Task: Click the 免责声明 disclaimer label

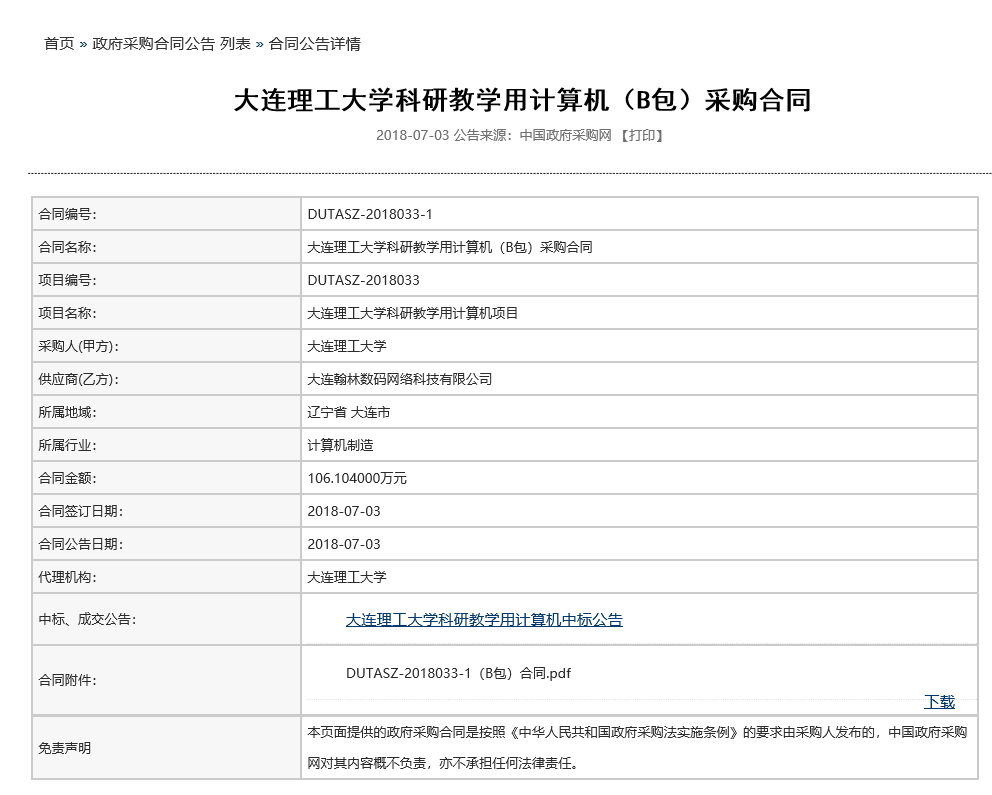Action: click(x=64, y=747)
